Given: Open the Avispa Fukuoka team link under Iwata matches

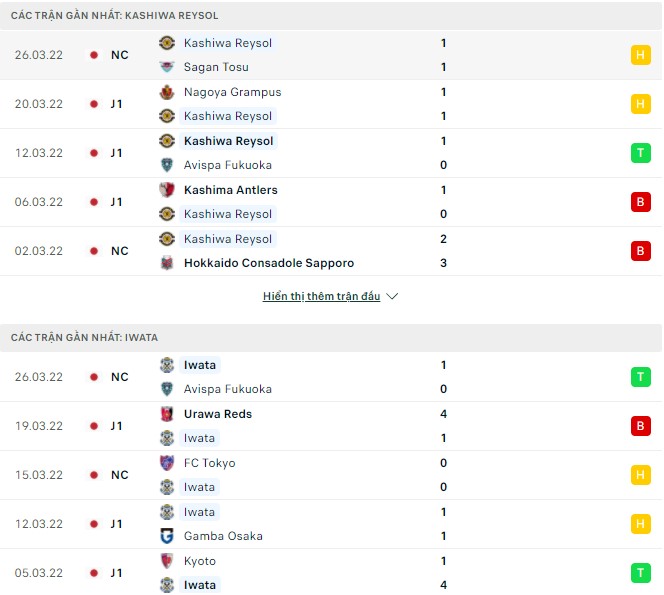Looking at the screenshot, I should (227, 389).
